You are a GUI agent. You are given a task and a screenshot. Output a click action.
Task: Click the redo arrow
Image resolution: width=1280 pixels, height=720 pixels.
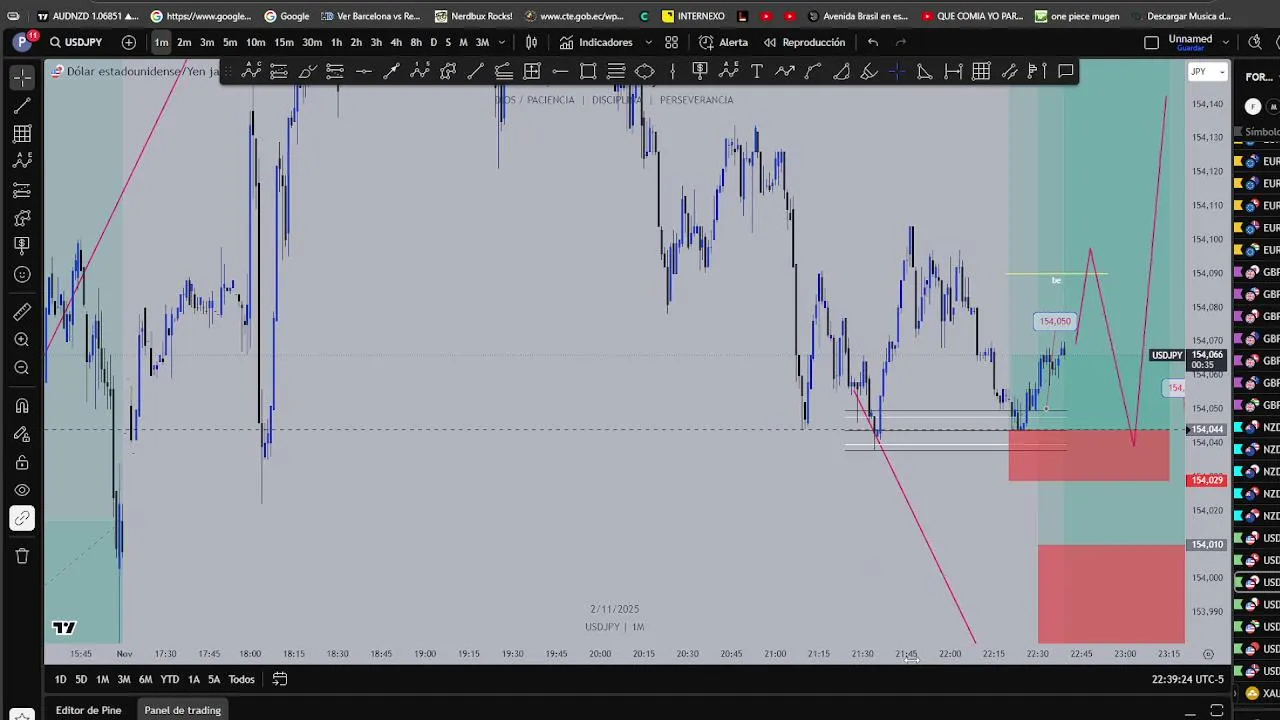click(x=901, y=42)
